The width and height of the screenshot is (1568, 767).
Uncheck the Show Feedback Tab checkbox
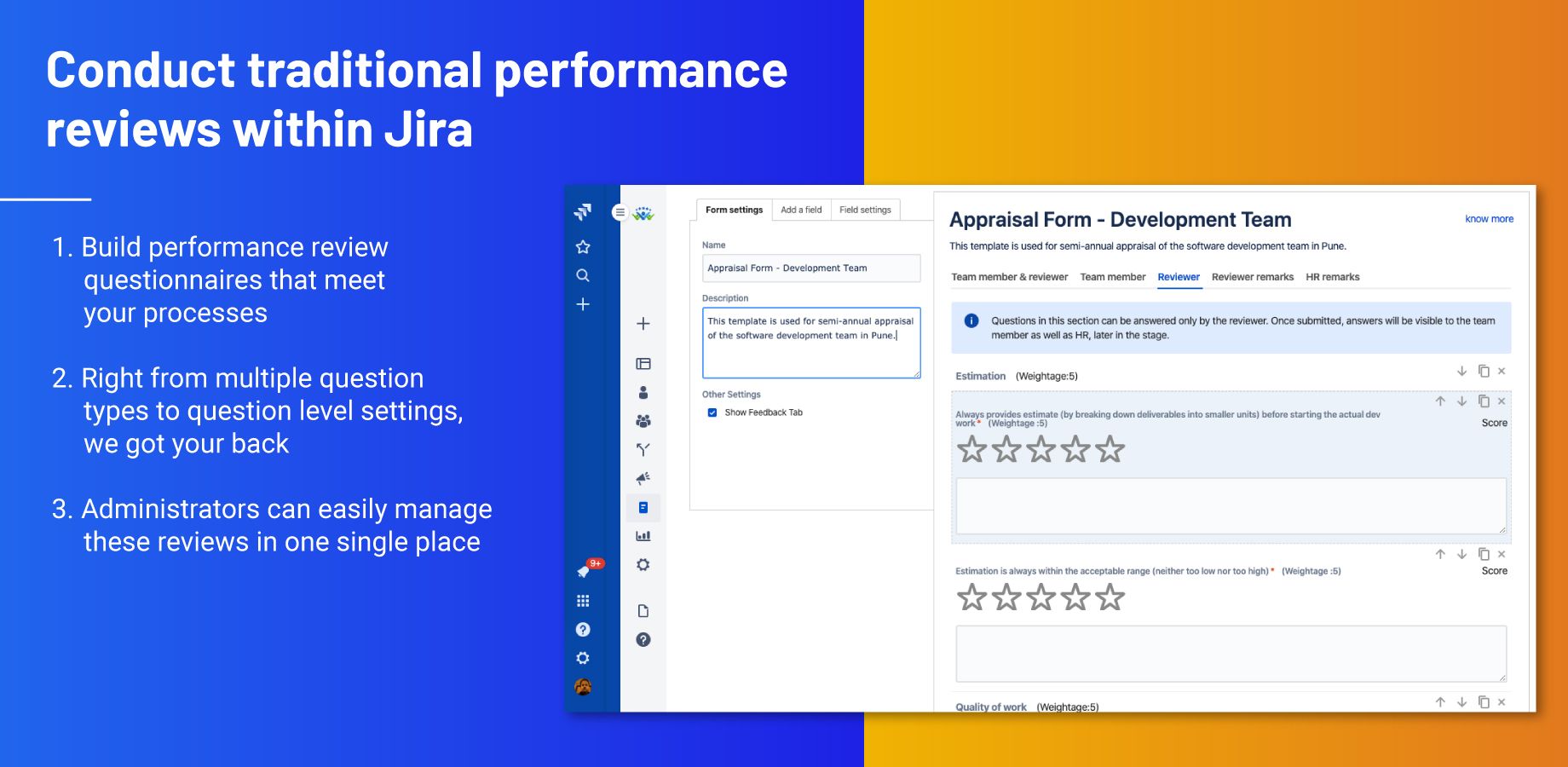click(x=712, y=412)
